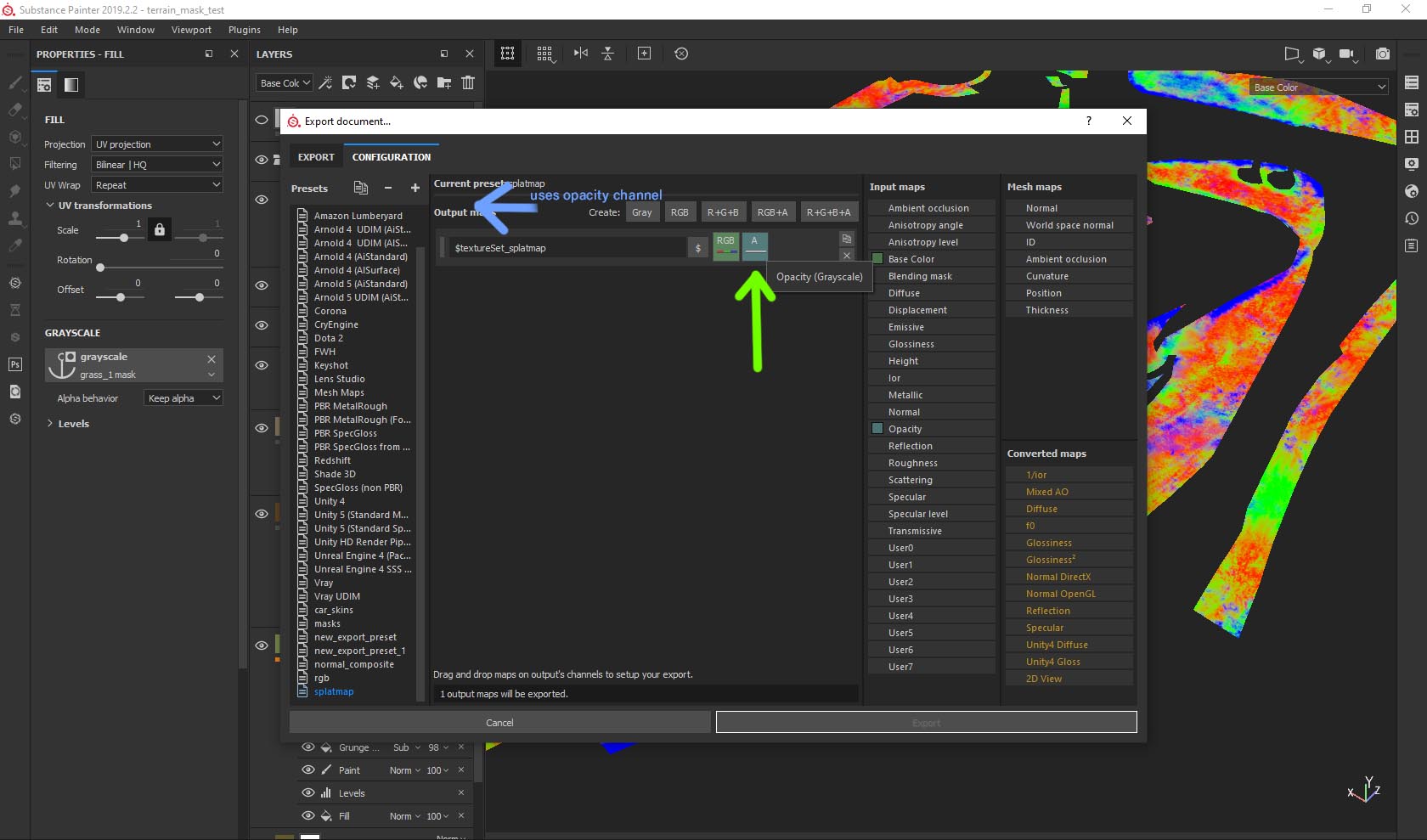Click the add preset plus icon

(415, 189)
